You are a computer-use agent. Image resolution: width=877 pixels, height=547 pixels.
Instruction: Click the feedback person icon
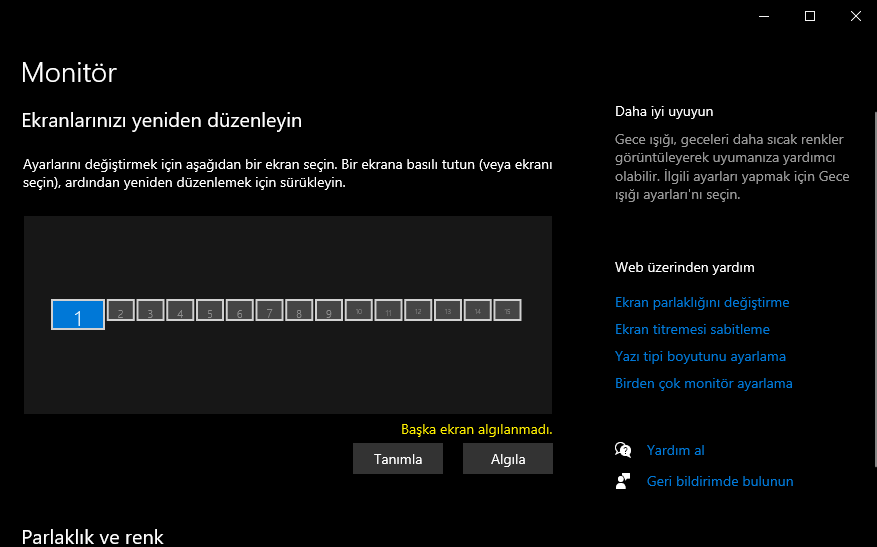click(623, 482)
